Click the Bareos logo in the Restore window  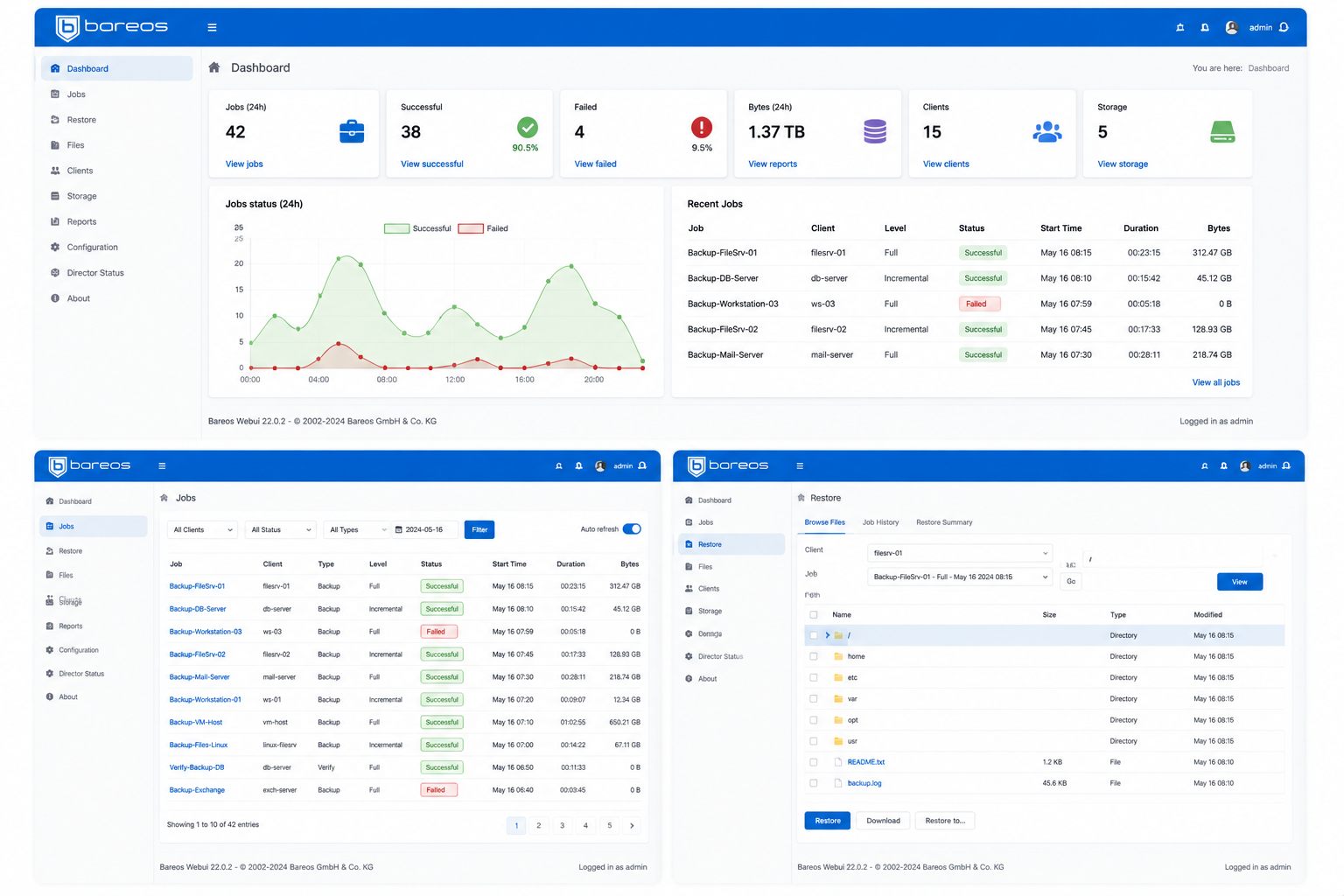point(728,465)
